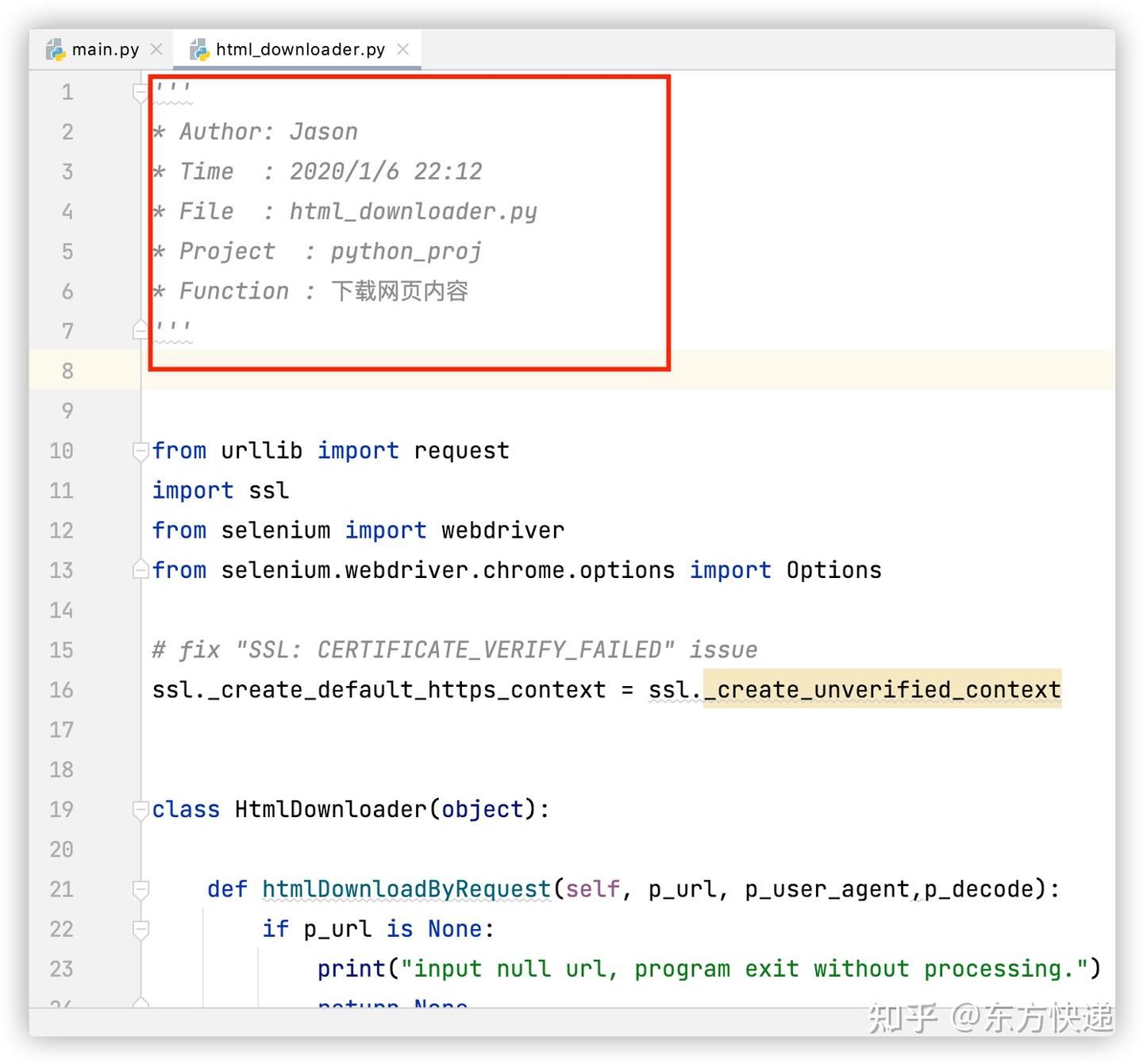The image size is (1143, 1064).
Task: Click the htmlDownloadByRequest method name
Action: 406,889
